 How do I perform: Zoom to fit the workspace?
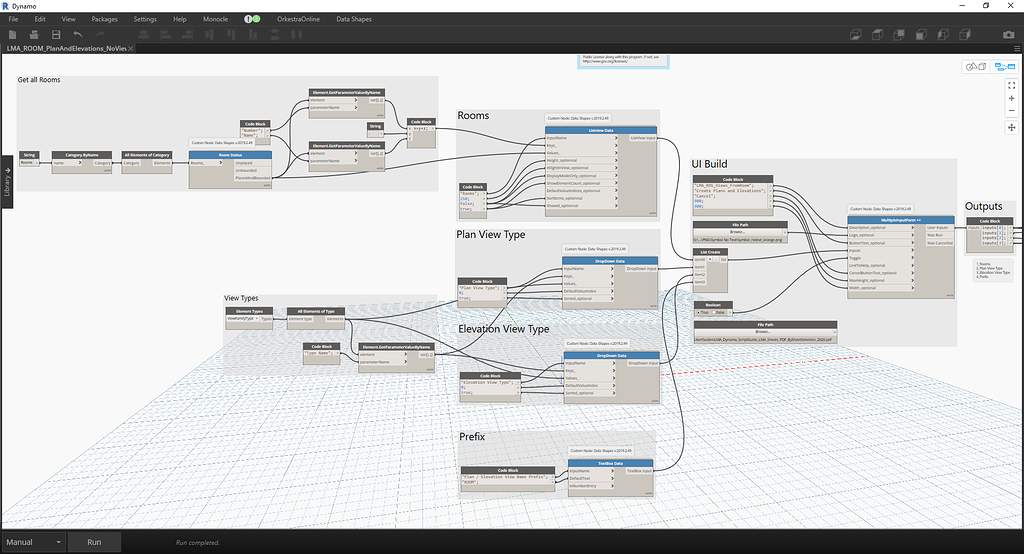pos(1012,85)
